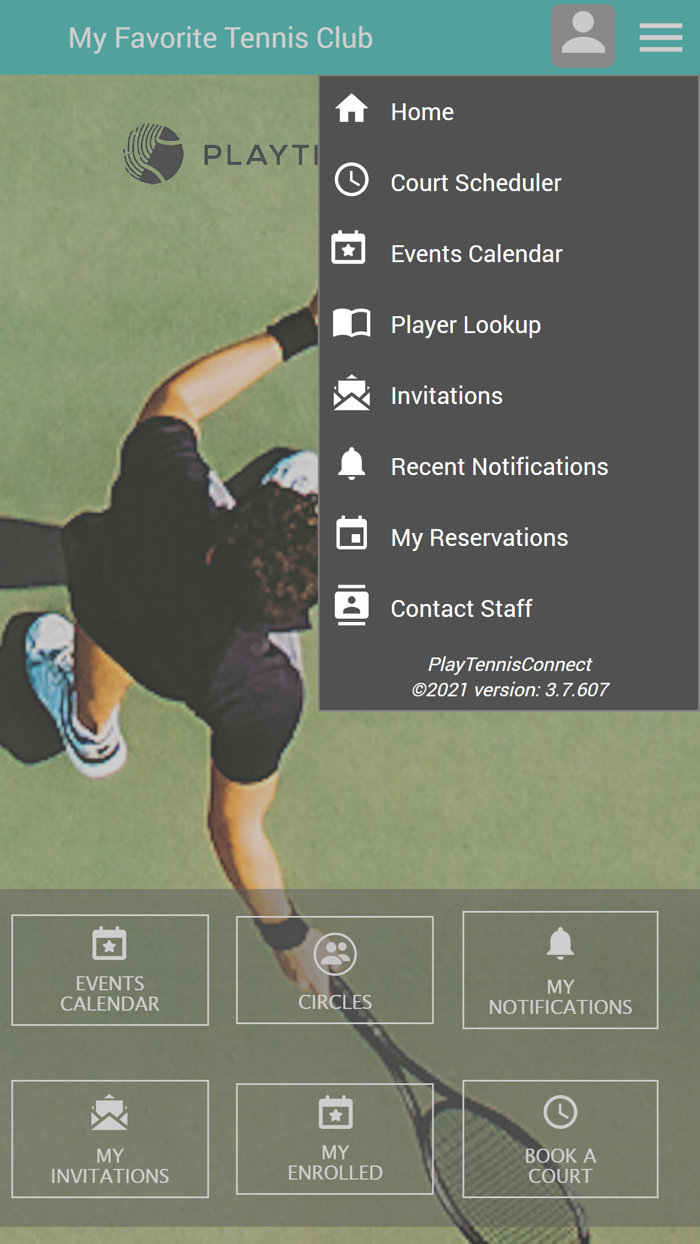
Task: Tap the Events Calendar tile button
Action: pyautogui.click(x=110, y=970)
